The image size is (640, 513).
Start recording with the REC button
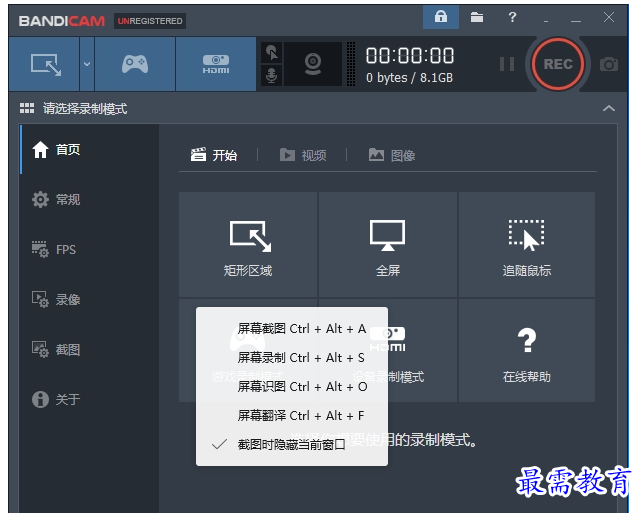click(x=558, y=64)
